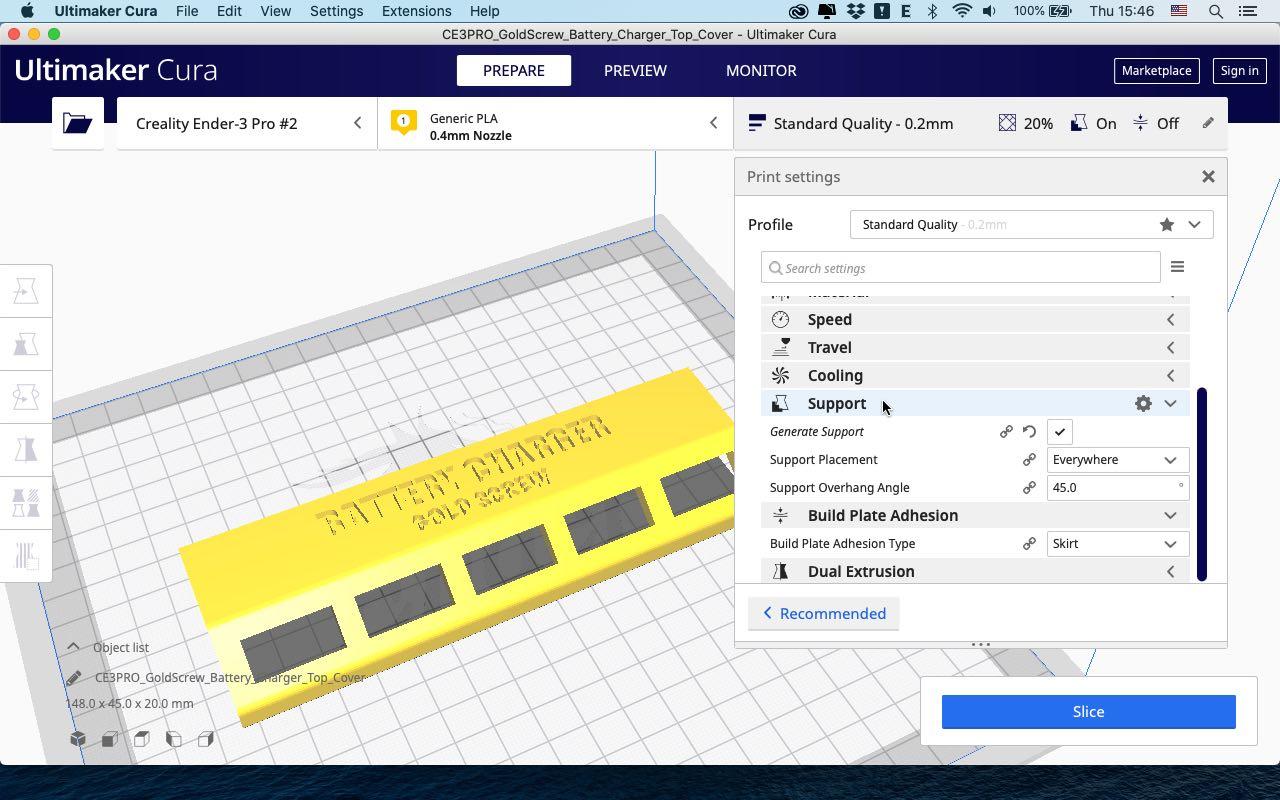1280x800 pixels.
Task: Switch to left side view cube icon
Action: (174, 739)
